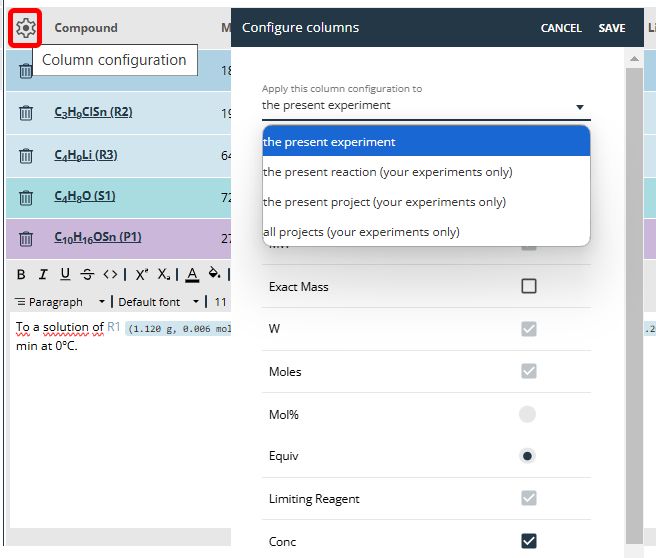Enable the Exact Mass column checkbox
Image resolution: width=656 pixels, height=558 pixels.
pyautogui.click(x=529, y=286)
